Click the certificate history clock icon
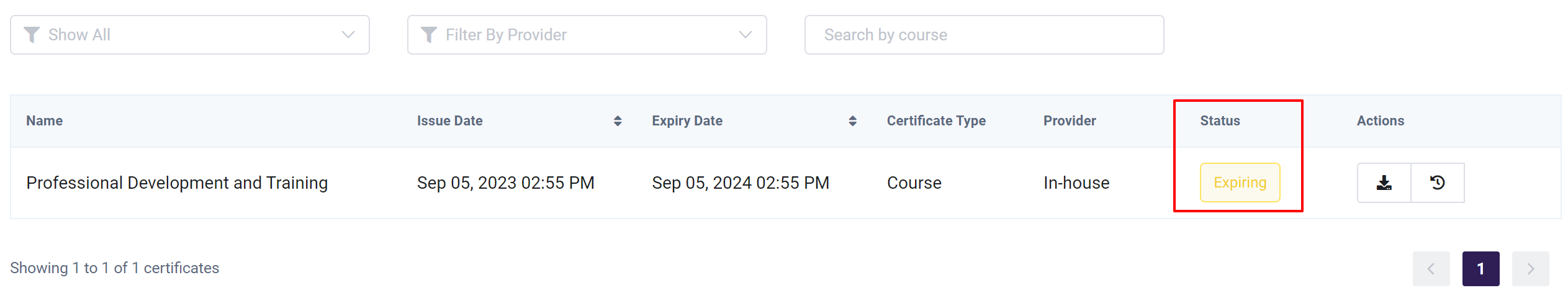The height and width of the screenshot is (298, 1568). [x=1437, y=183]
